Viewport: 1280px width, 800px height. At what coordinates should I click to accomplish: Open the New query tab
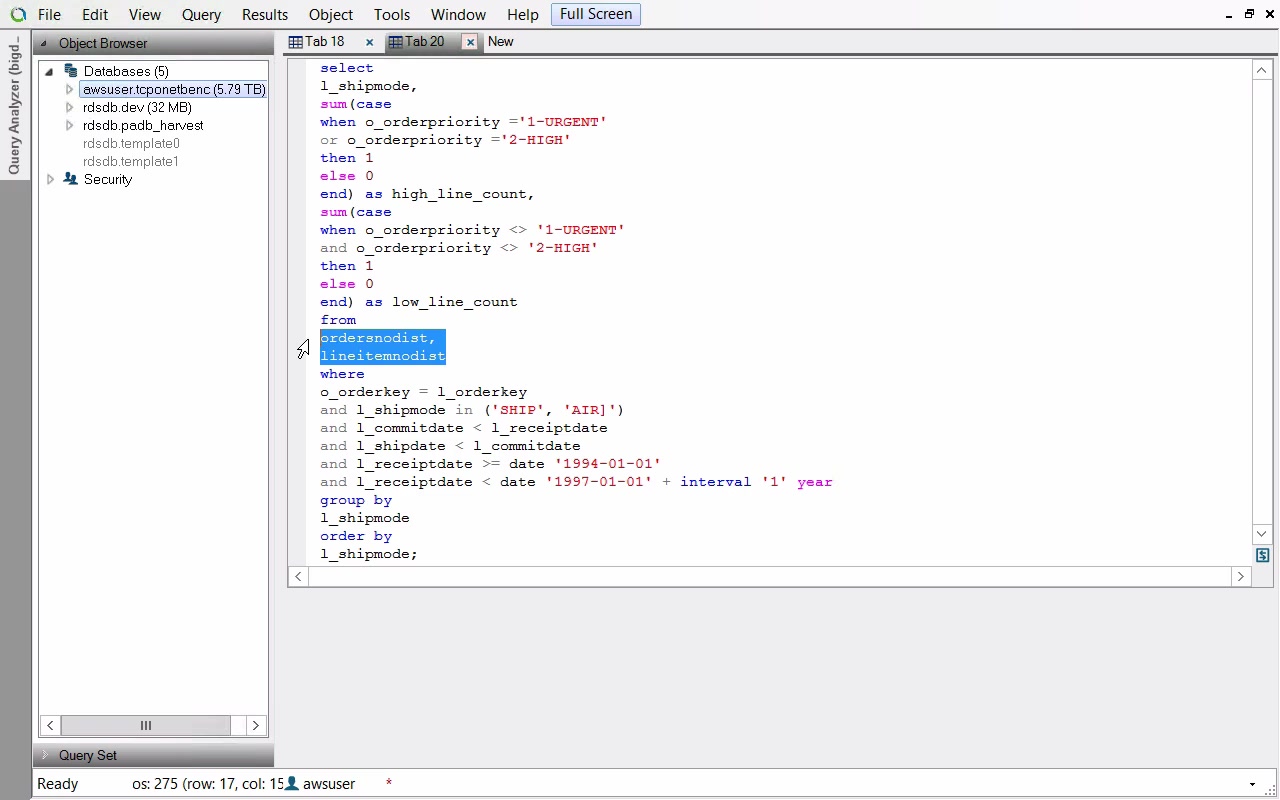[501, 42]
